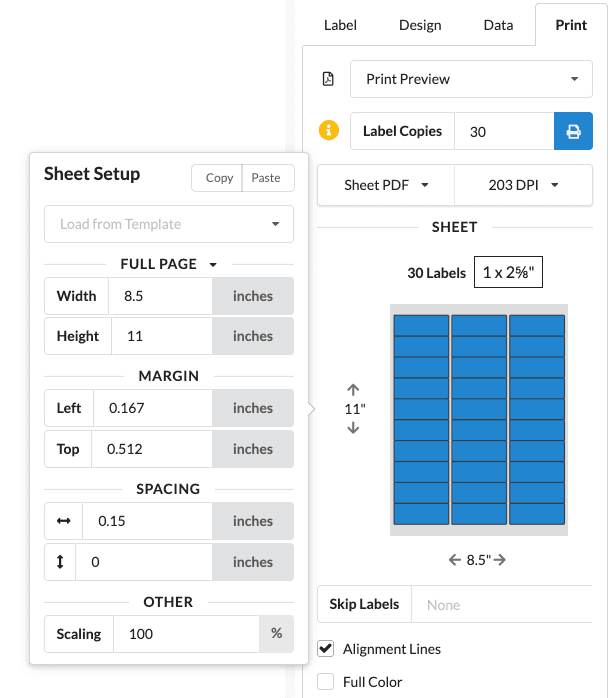
Task: Click the blue printer icon button
Action: pyautogui.click(x=573, y=131)
